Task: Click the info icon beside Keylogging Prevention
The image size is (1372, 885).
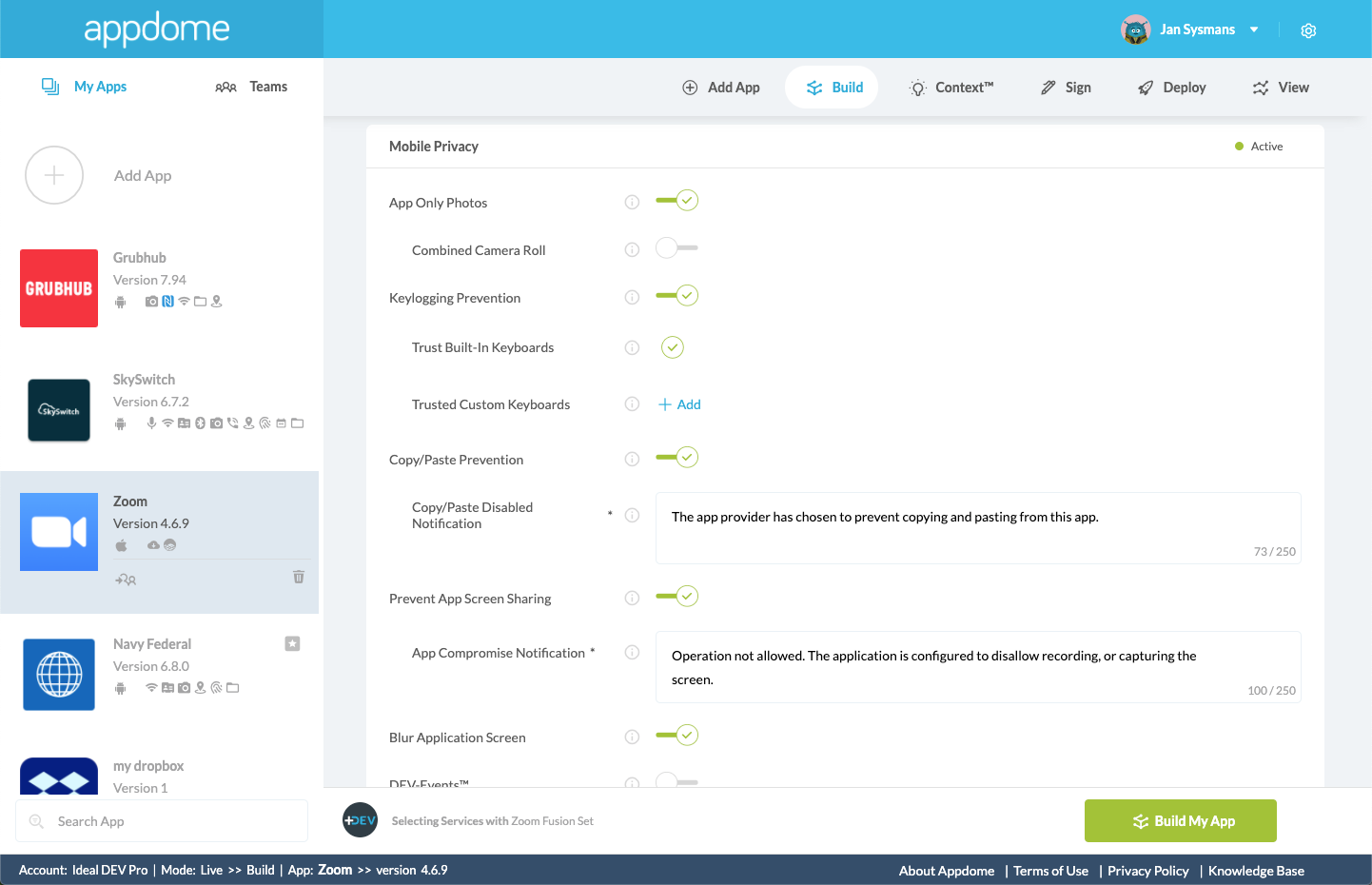Action: [x=632, y=298]
